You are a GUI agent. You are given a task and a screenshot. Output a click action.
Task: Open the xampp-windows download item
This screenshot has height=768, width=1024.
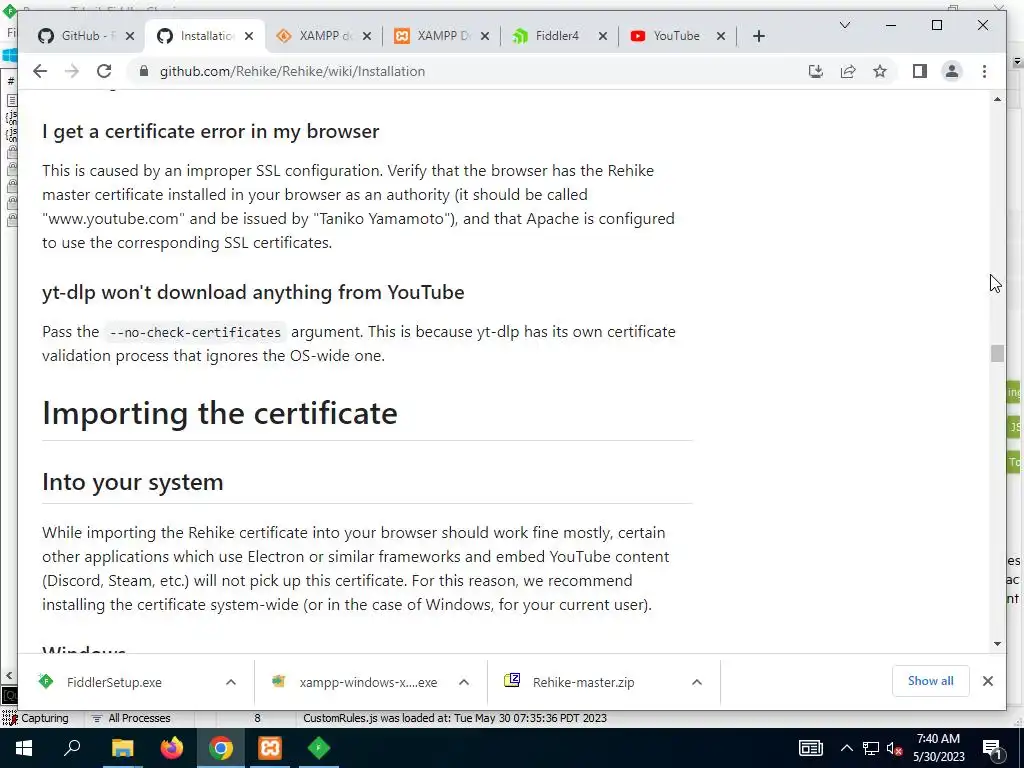pyautogui.click(x=357, y=682)
